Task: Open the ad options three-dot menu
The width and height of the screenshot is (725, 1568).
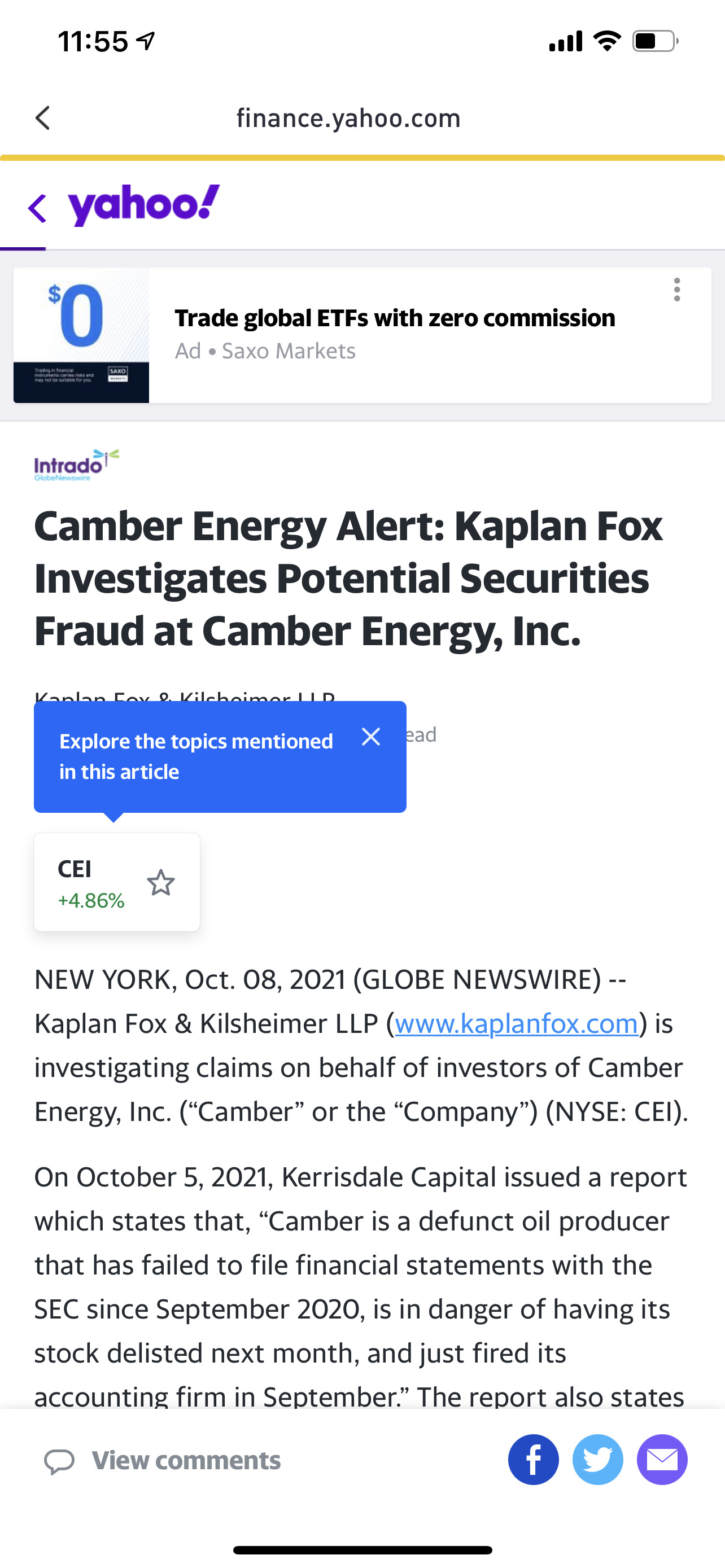Action: coord(676,290)
